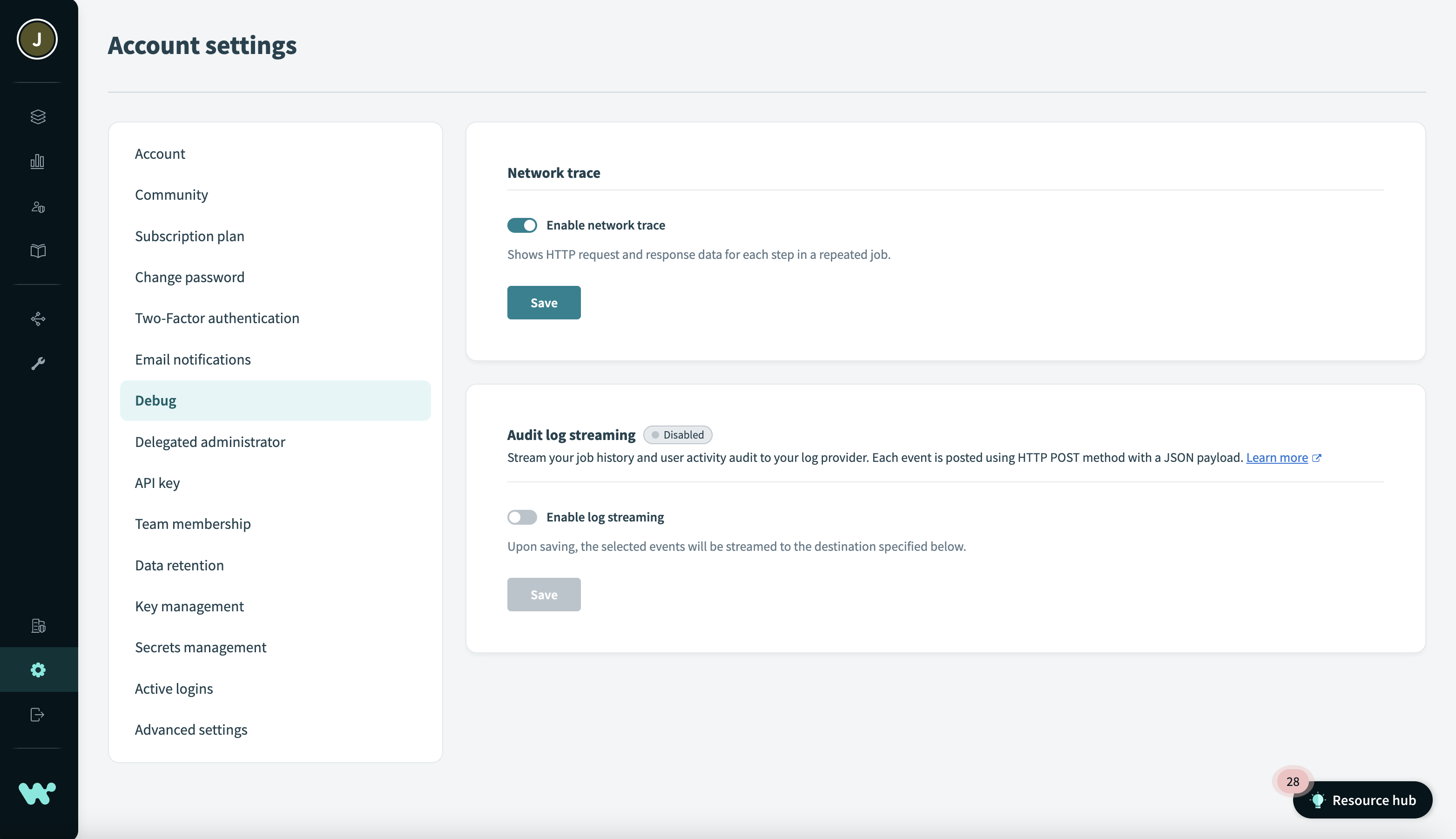Click the Audit log streaming Disabled badge
Screen dimensions: 1456x839
[679, 435]
